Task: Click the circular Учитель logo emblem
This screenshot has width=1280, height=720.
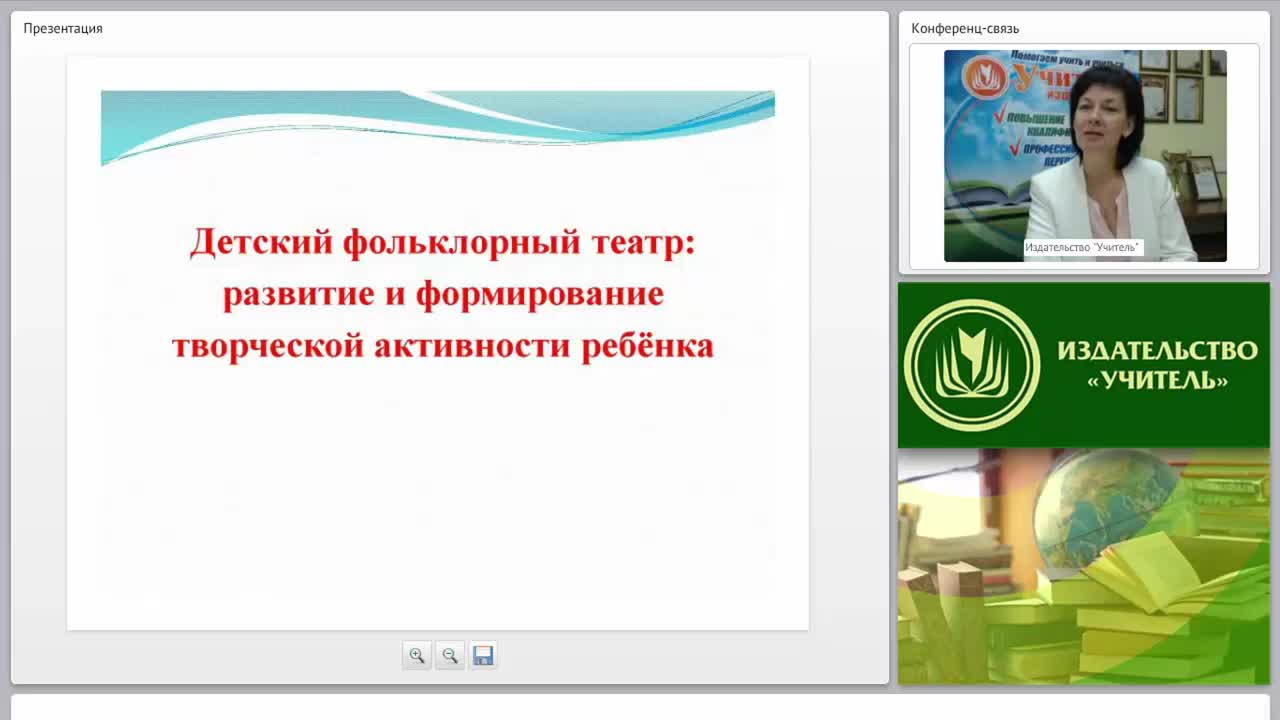Action: (972, 365)
